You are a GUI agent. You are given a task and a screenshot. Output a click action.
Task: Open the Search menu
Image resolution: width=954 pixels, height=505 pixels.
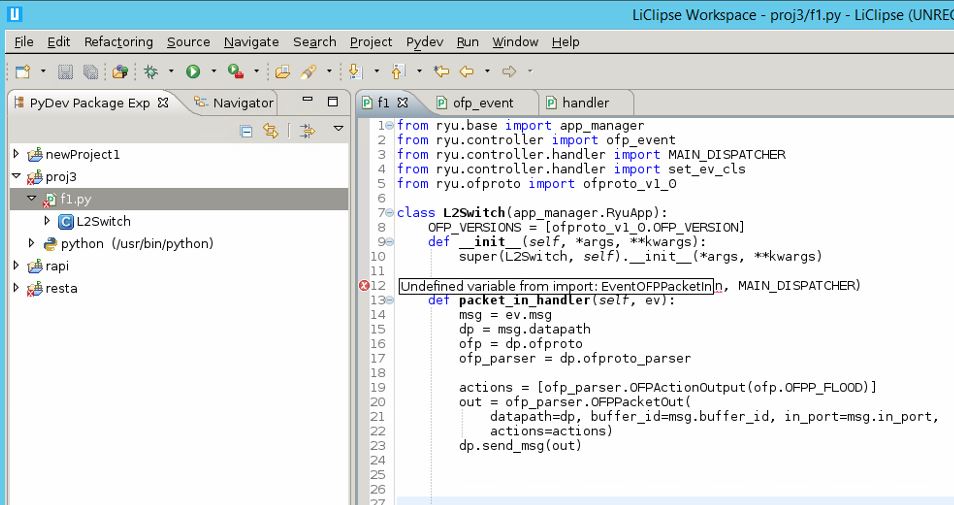pyautogui.click(x=315, y=42)
